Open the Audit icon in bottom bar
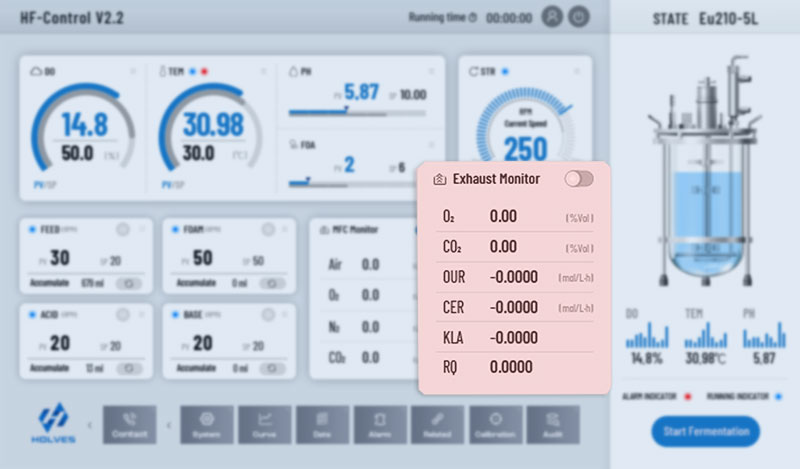 (553, 425)
